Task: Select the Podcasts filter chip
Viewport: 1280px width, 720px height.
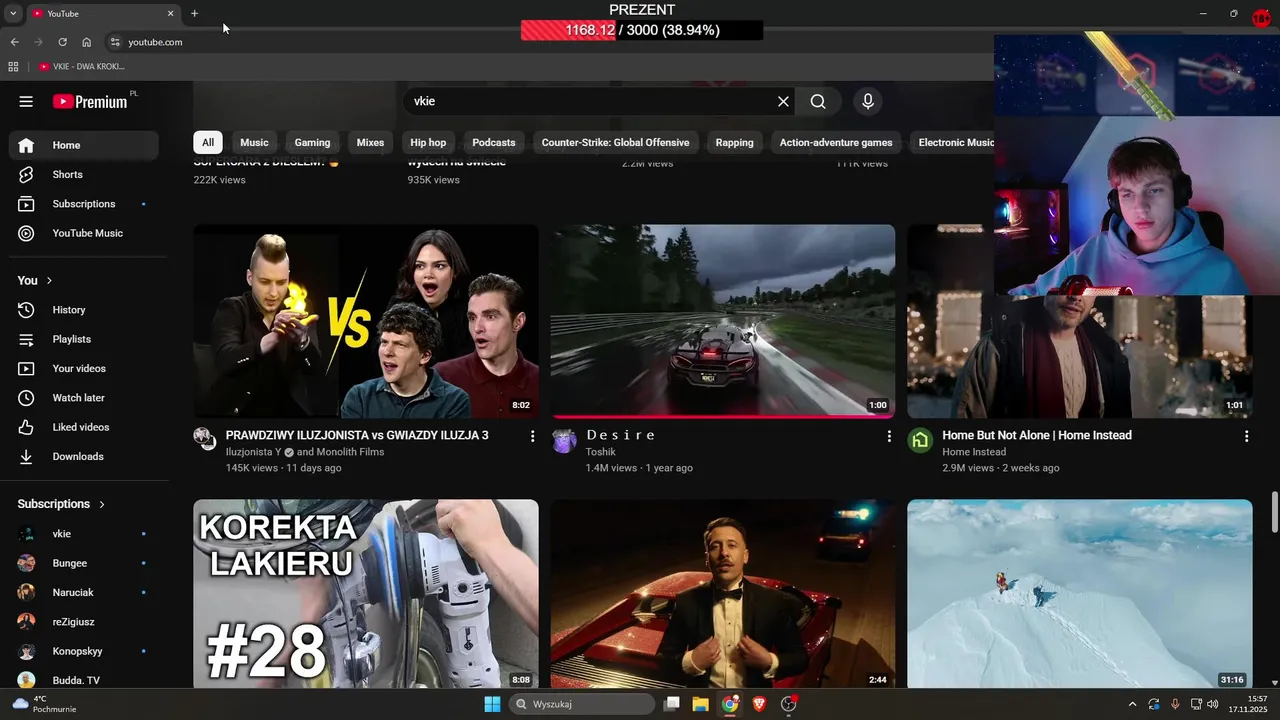Action: (x=494, y=142)
